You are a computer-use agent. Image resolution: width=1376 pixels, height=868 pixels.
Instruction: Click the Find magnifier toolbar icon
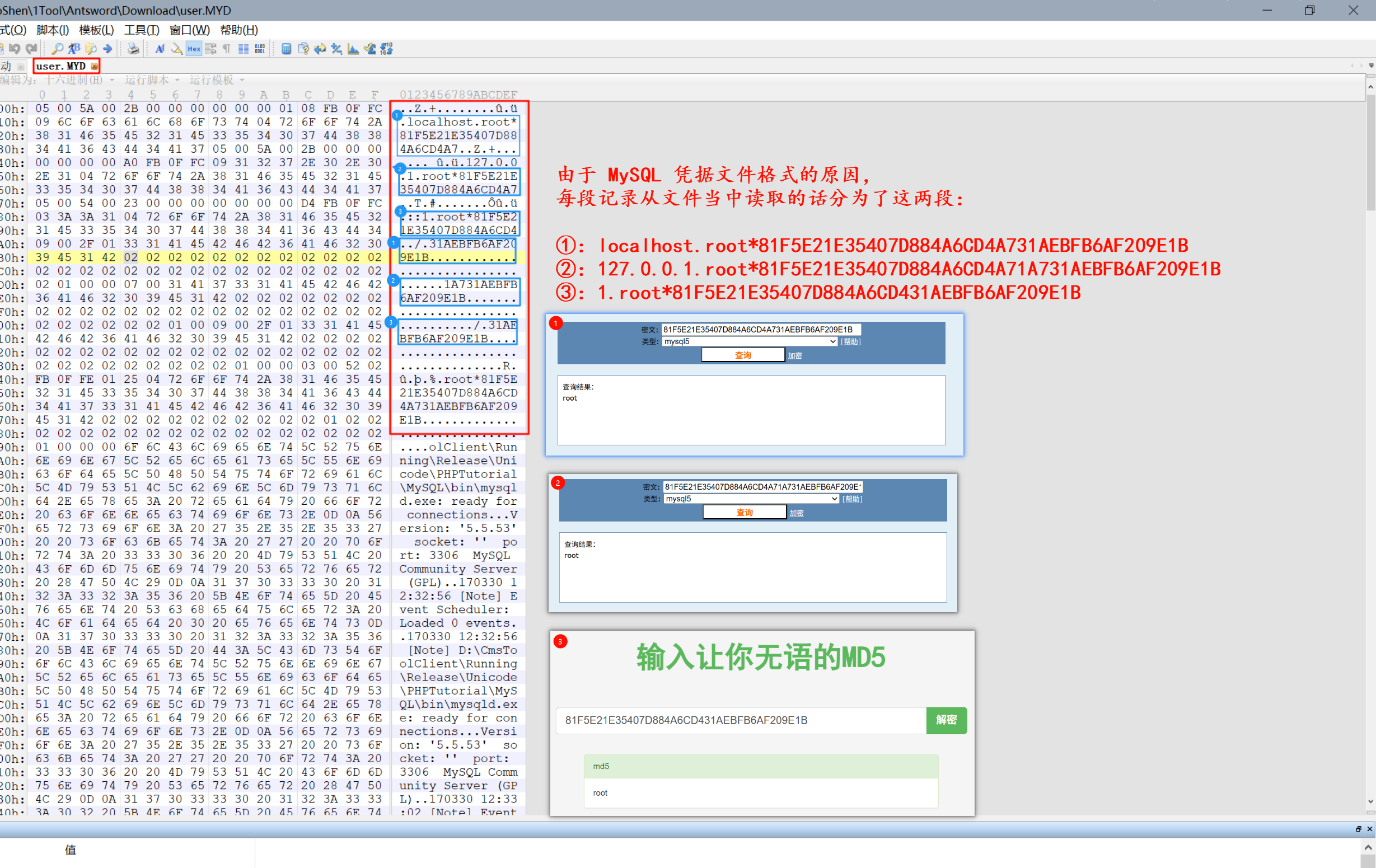click(57, 49)
